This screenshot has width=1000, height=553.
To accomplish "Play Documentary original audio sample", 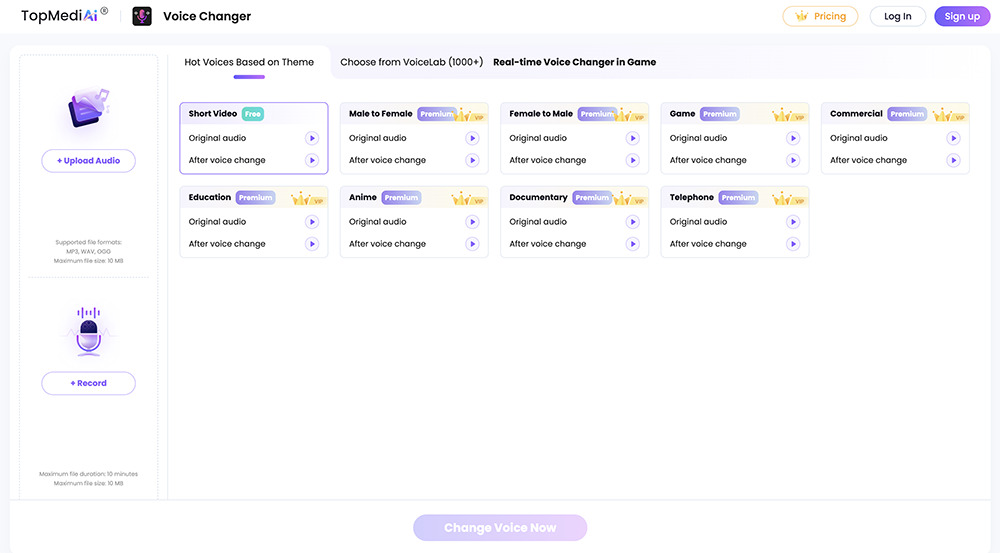I will [x=633, y=222].
